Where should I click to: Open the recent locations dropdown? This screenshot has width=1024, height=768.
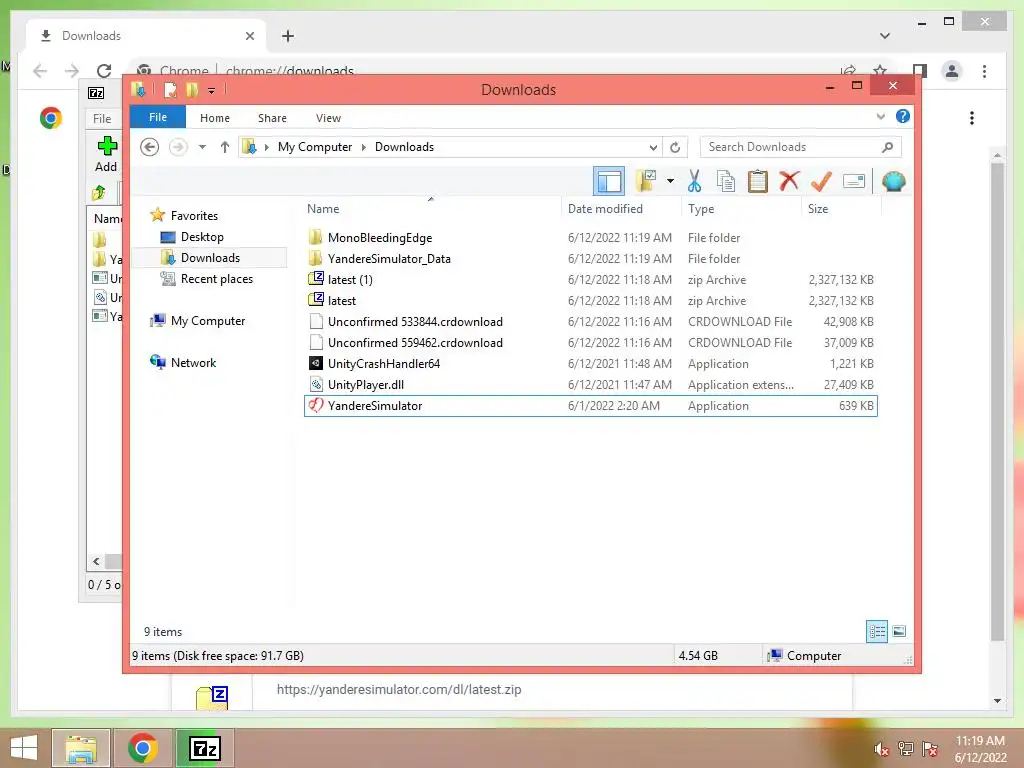pos(202,147)
